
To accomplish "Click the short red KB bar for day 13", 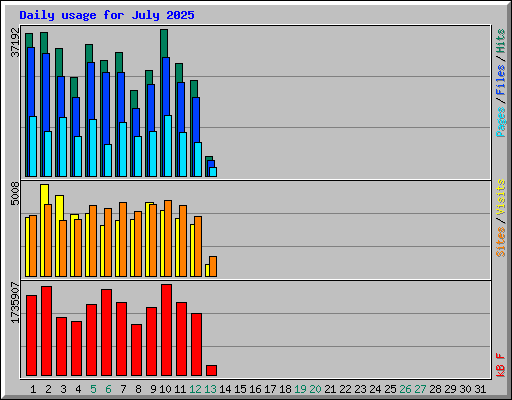I will [x=211, y=371].
